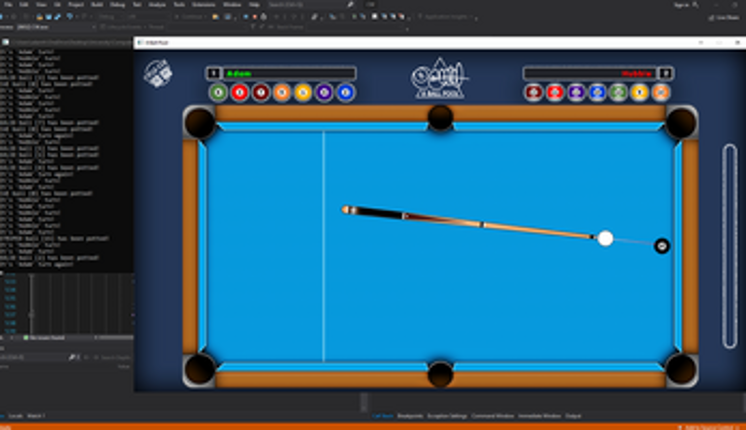Open the Test menu
The height and width of the screenshot is (430, 746).
click(x=137, y=4)
